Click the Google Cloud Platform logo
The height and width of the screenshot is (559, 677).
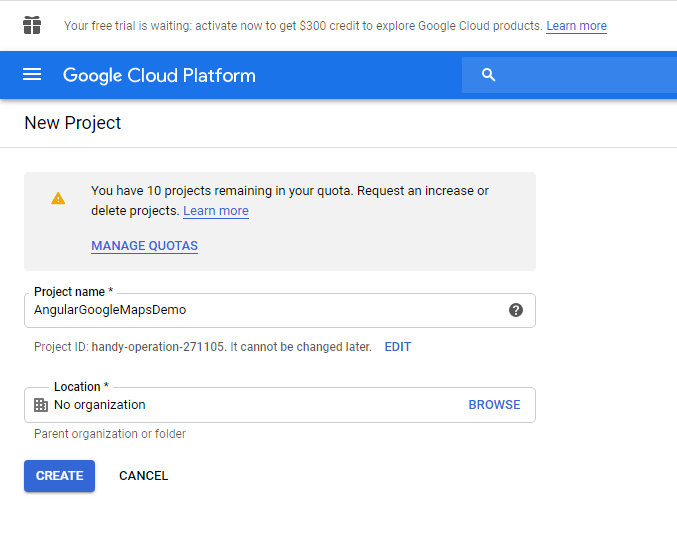tap(159, 75)
